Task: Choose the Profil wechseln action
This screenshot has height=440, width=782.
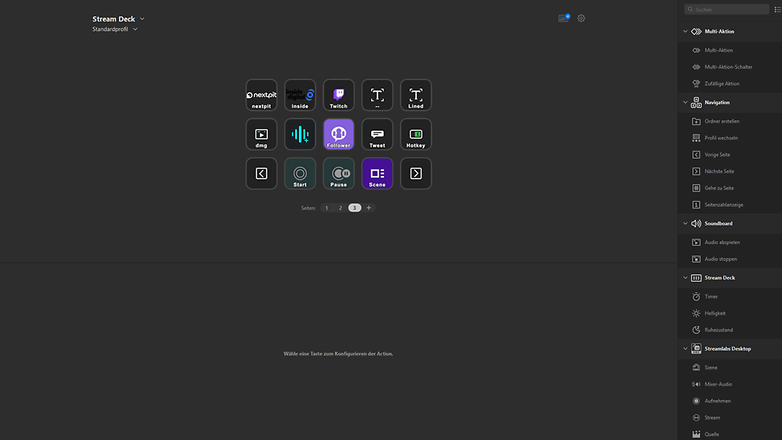Action: (730, 138)
